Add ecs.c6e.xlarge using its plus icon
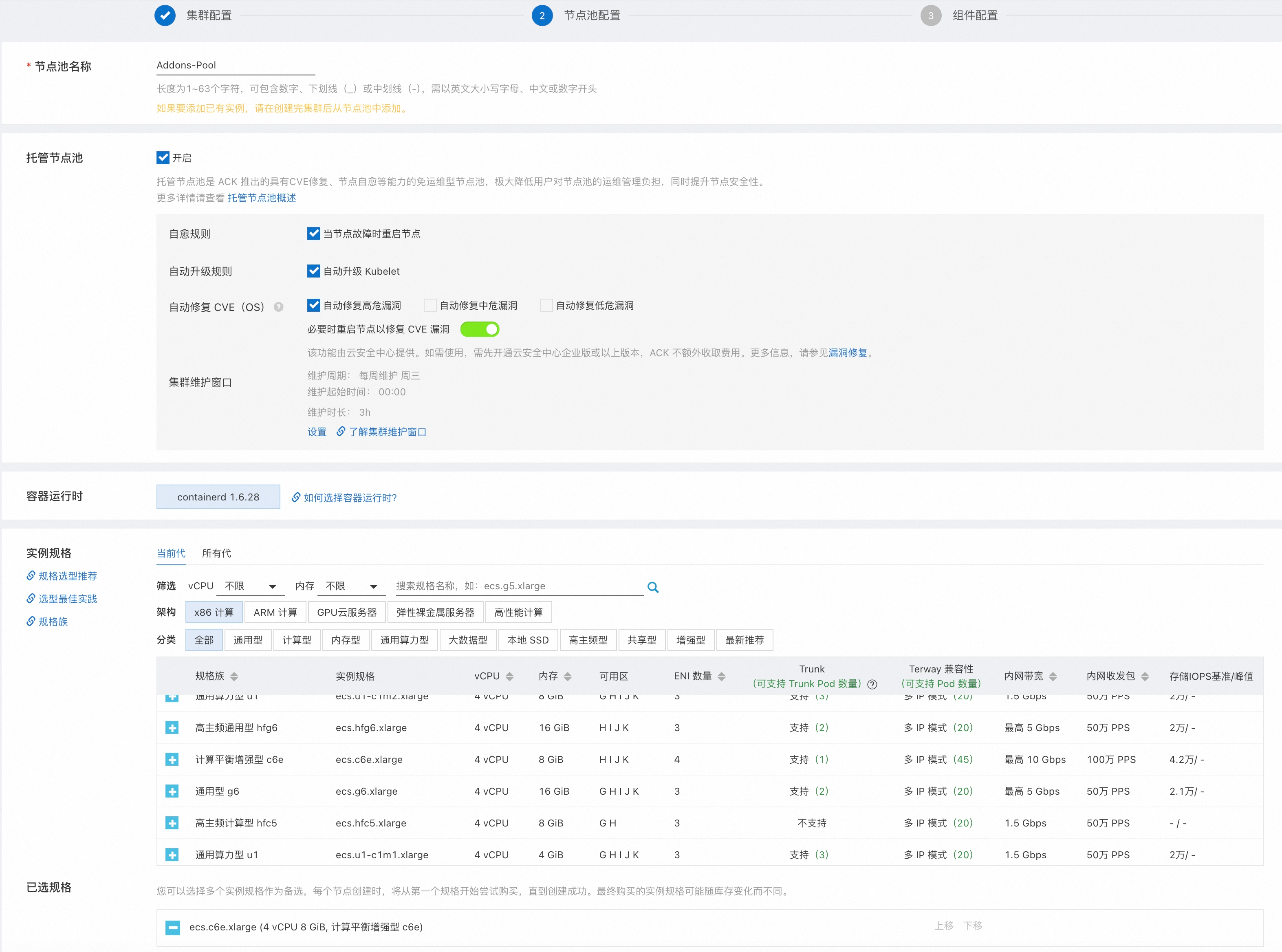The image size is (1282, 952). (172, 760)
